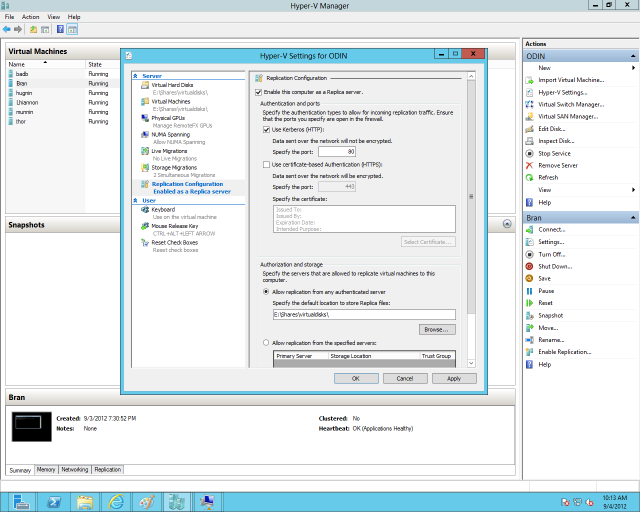Open Live Migrations settings icon
Viewport: 640px width, 512px height.
[x=144, y=151]
